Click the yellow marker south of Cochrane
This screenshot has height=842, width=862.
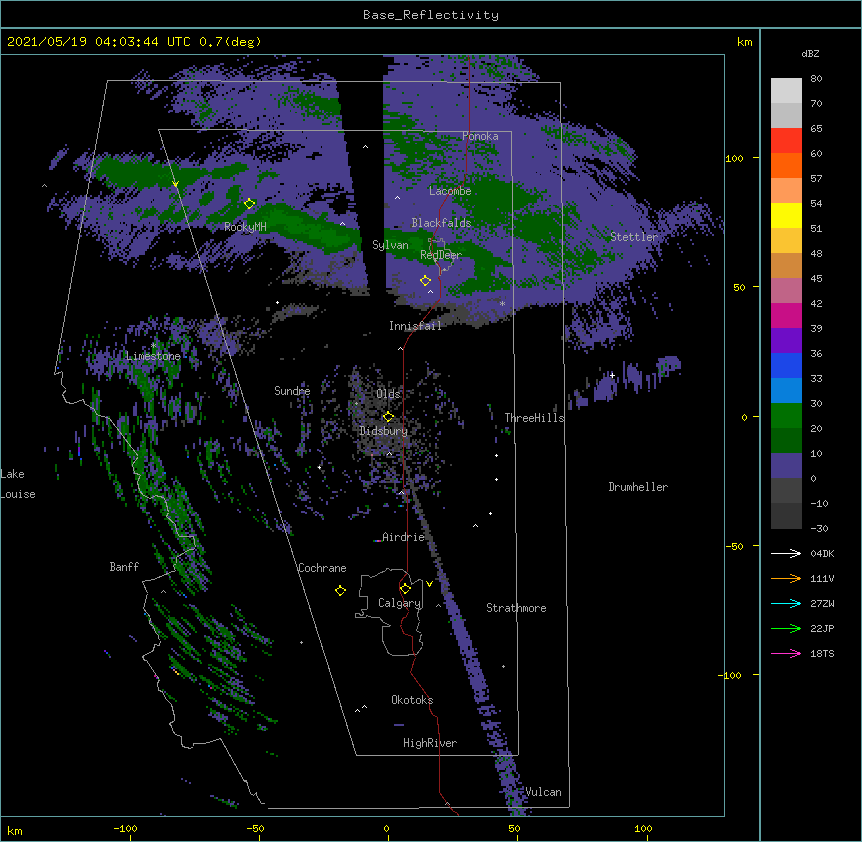pyautogui.click(x=340, y=591)
